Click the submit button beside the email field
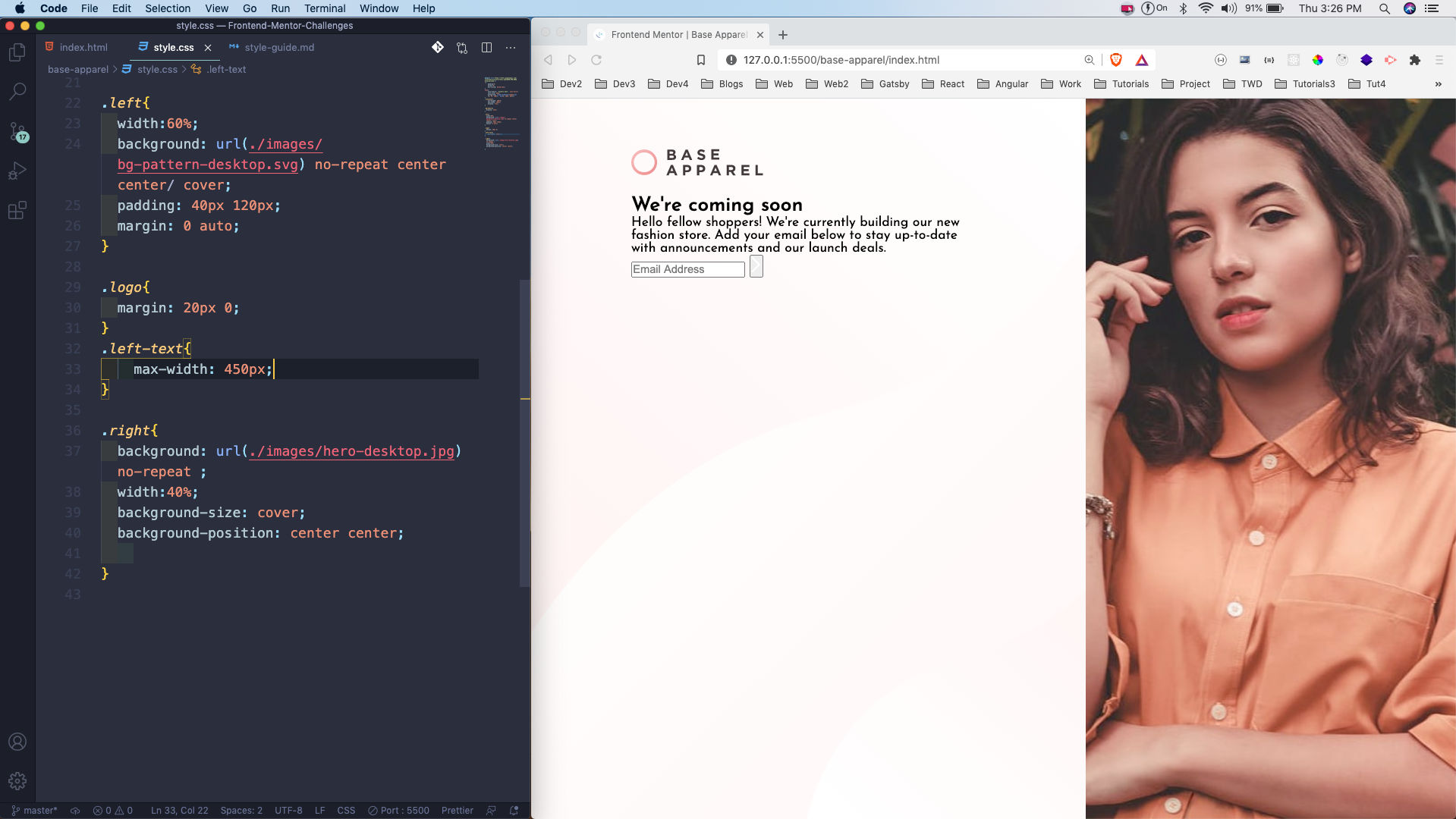The width and height of the screenshot is (1456, 819). [756, 267]
